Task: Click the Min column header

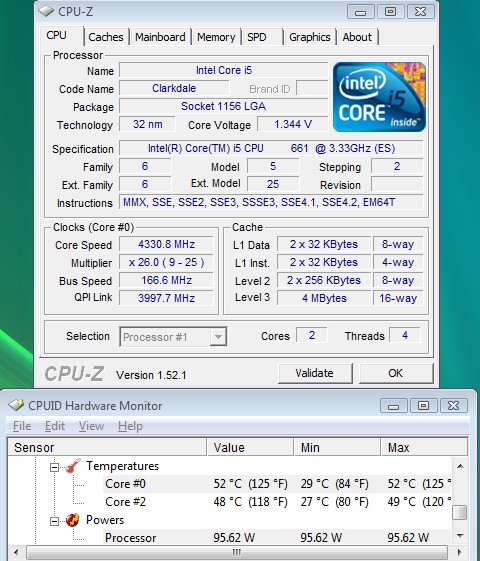Action: (x=338, y=447)
